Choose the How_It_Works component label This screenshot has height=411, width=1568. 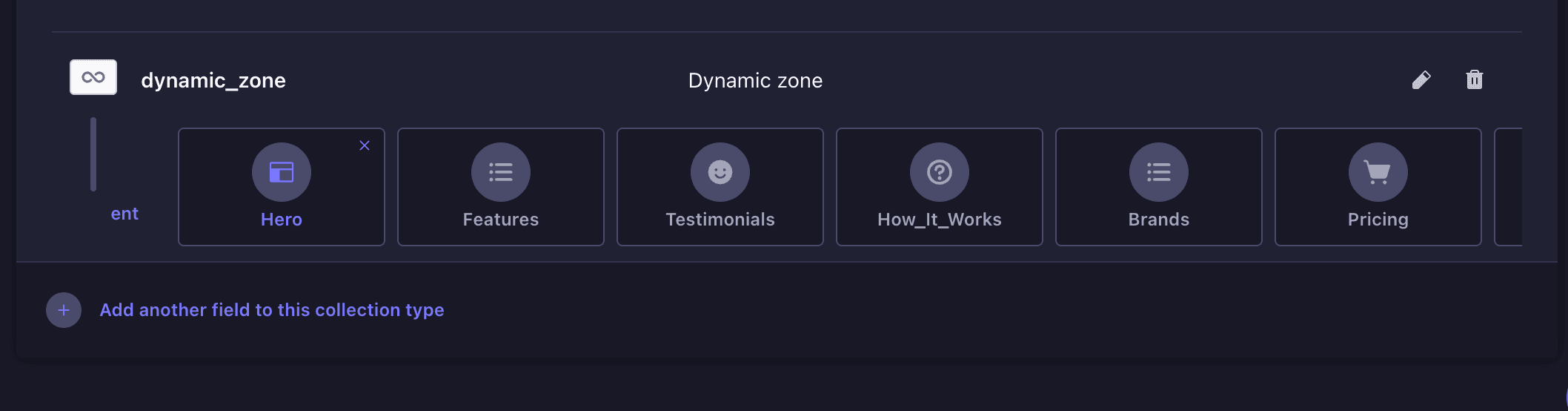point(940,220)
